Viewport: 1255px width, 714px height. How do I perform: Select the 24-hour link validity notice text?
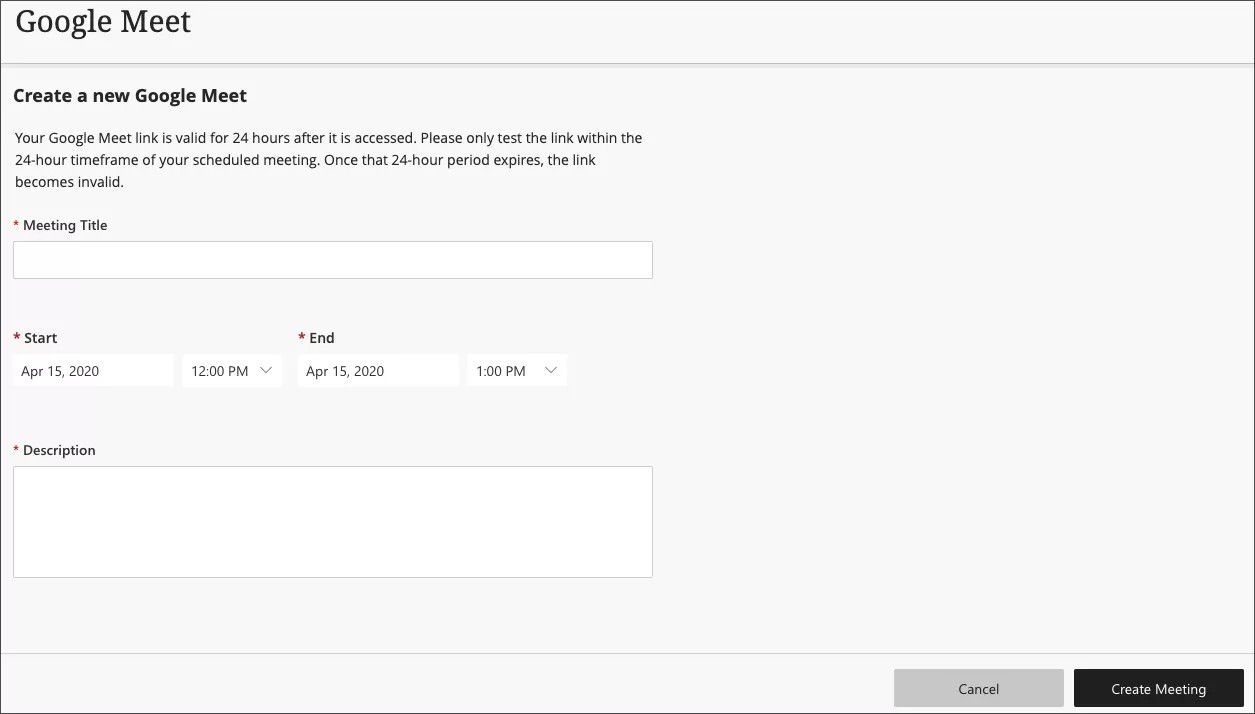pyautogui.click(x=328, y=159)
